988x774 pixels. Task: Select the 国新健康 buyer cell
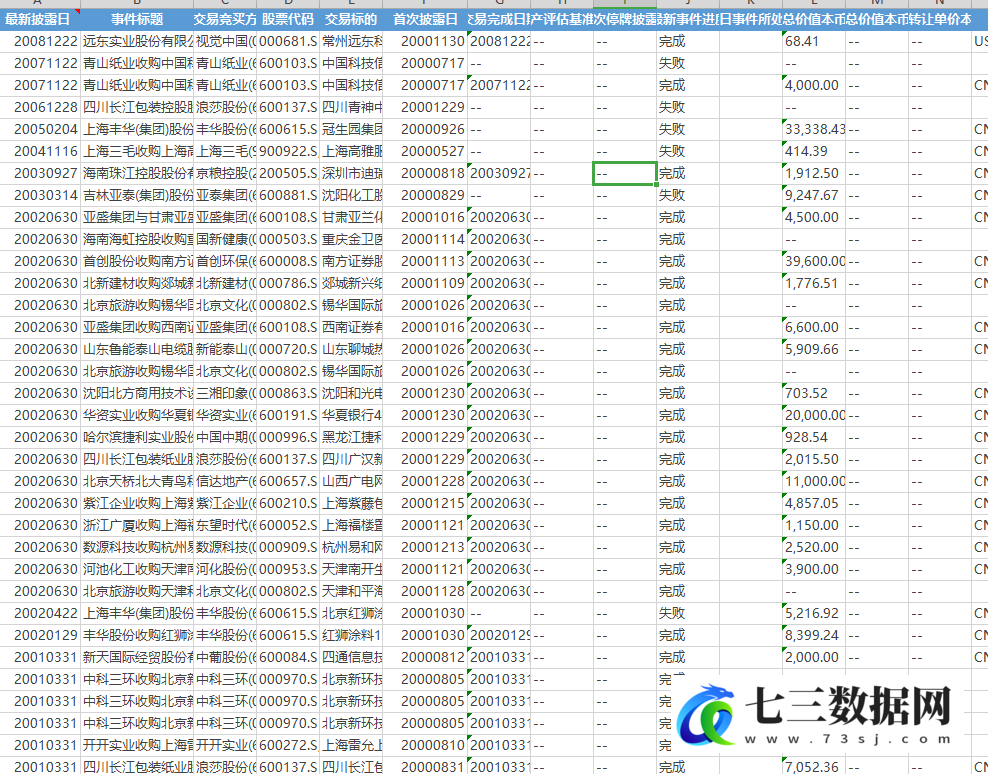225,240
